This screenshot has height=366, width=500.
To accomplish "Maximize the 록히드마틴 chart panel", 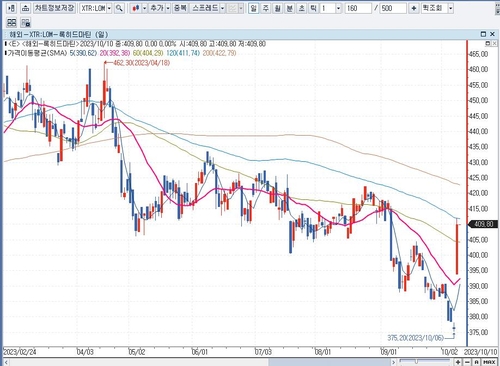I will pyautogui.click(x=483, y=34).
